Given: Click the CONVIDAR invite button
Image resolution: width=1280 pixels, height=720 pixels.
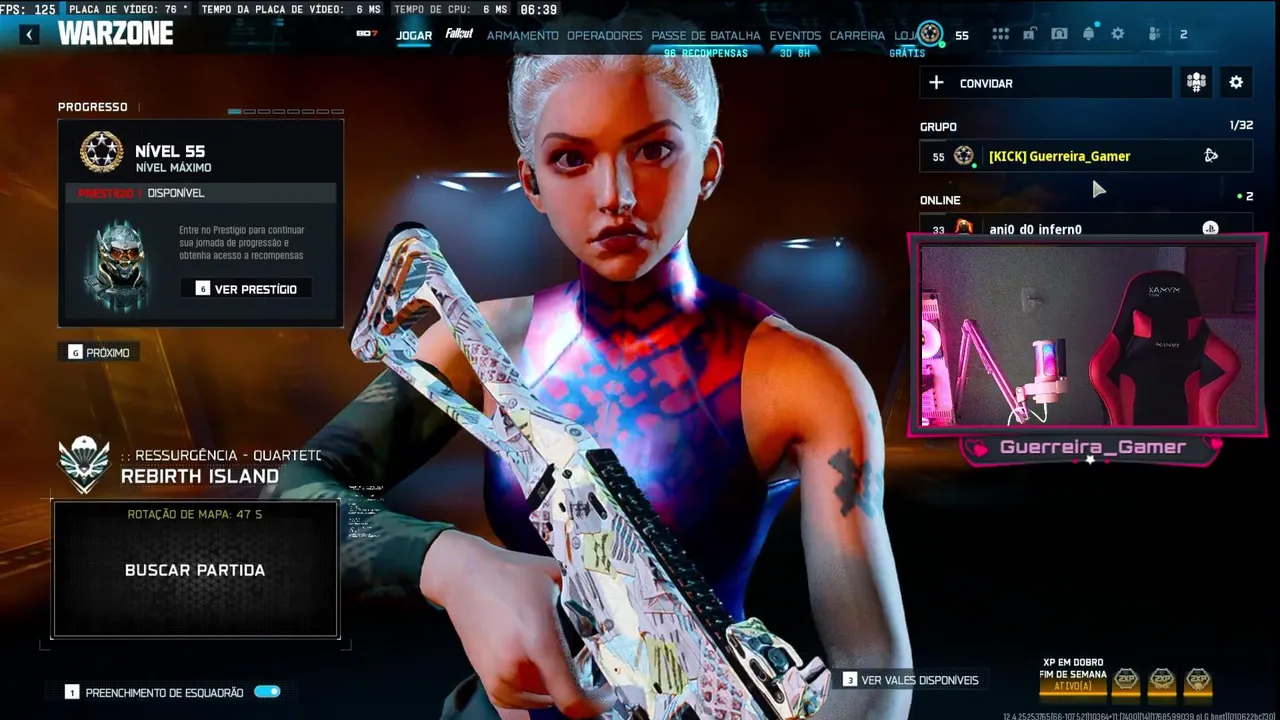Looking at the screenshot, I should pos(1046,83).
